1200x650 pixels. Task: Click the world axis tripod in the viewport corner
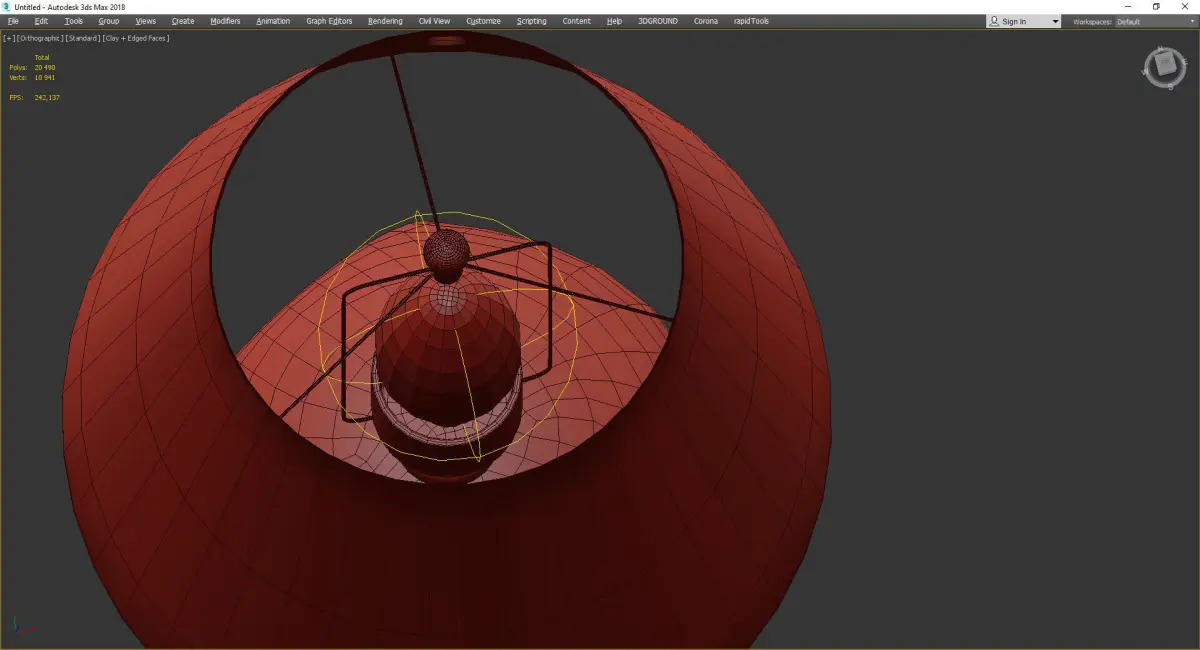pos(22,627)
